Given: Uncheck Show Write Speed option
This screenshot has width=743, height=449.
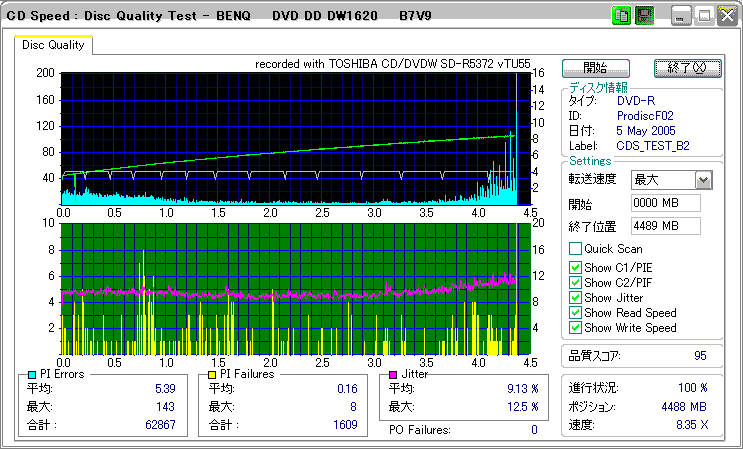Looking at the screenshot, I should coord(575,328).
